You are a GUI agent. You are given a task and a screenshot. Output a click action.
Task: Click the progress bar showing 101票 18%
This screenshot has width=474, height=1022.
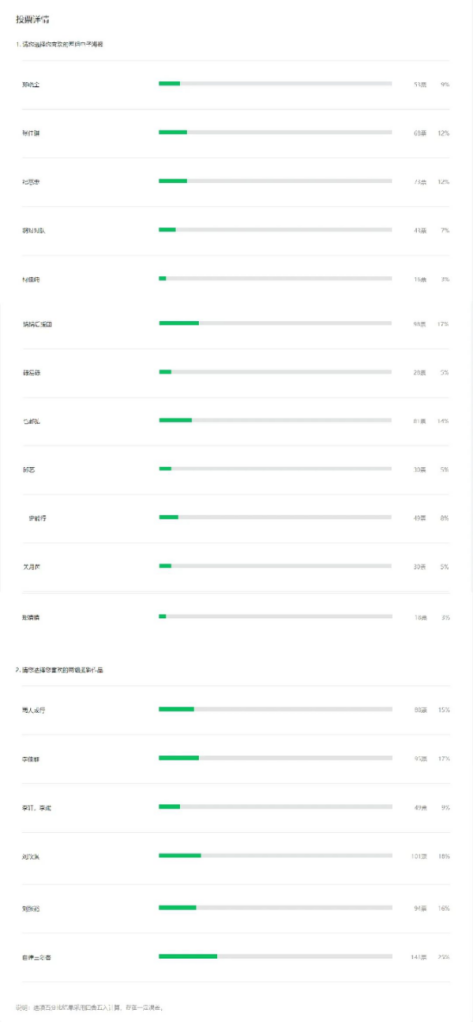[x=275, y=856]
